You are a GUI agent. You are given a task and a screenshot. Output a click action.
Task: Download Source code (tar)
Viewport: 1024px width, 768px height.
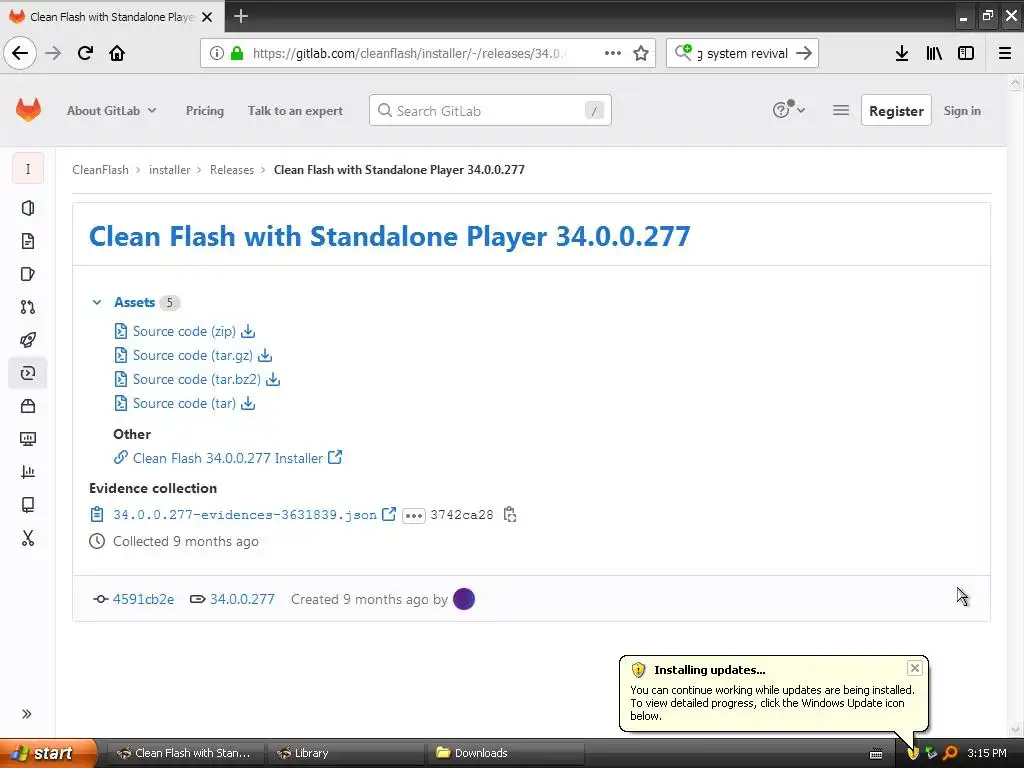[184, 404]
